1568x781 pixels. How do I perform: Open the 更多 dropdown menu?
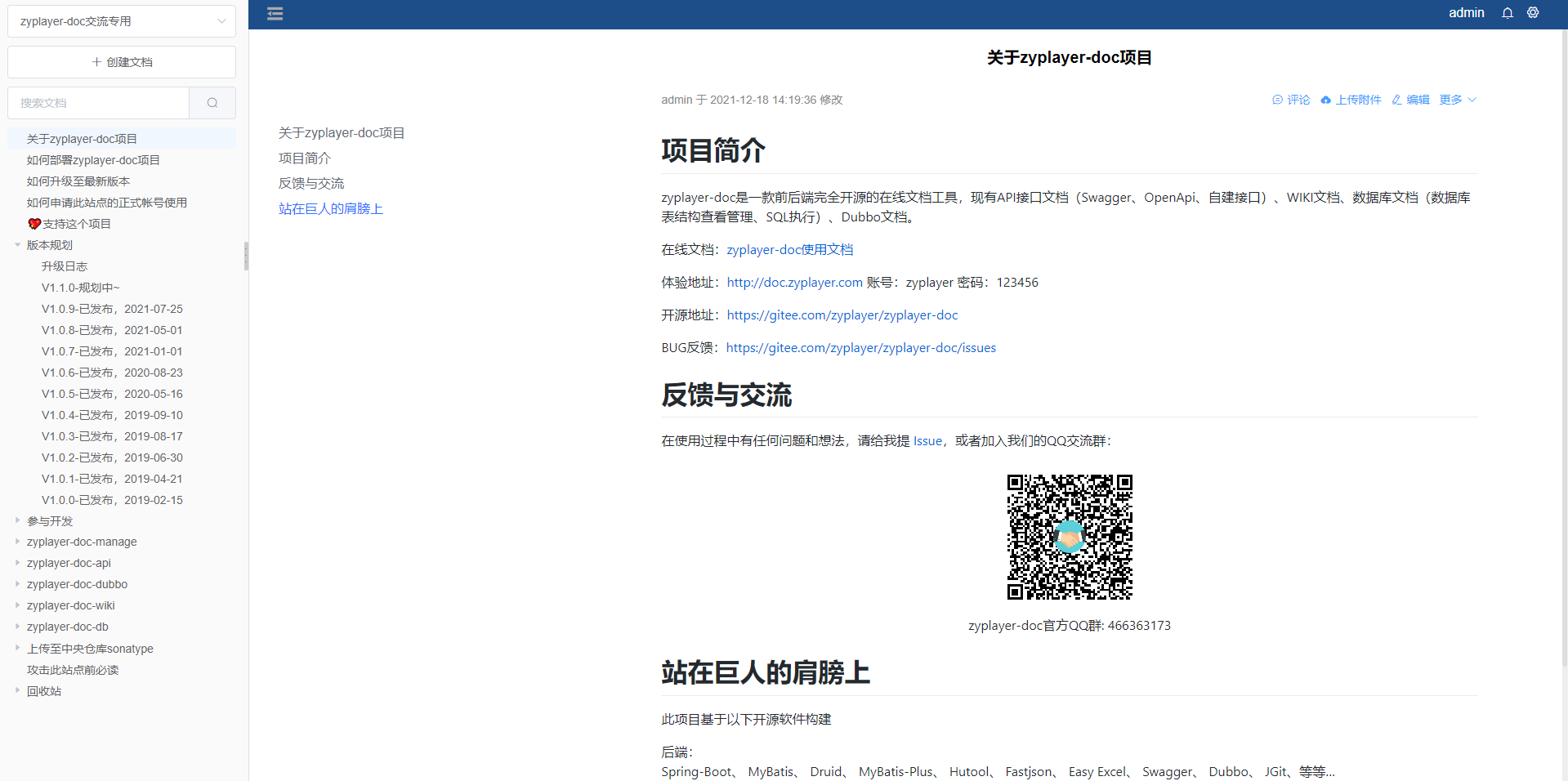click(1458, 100)
